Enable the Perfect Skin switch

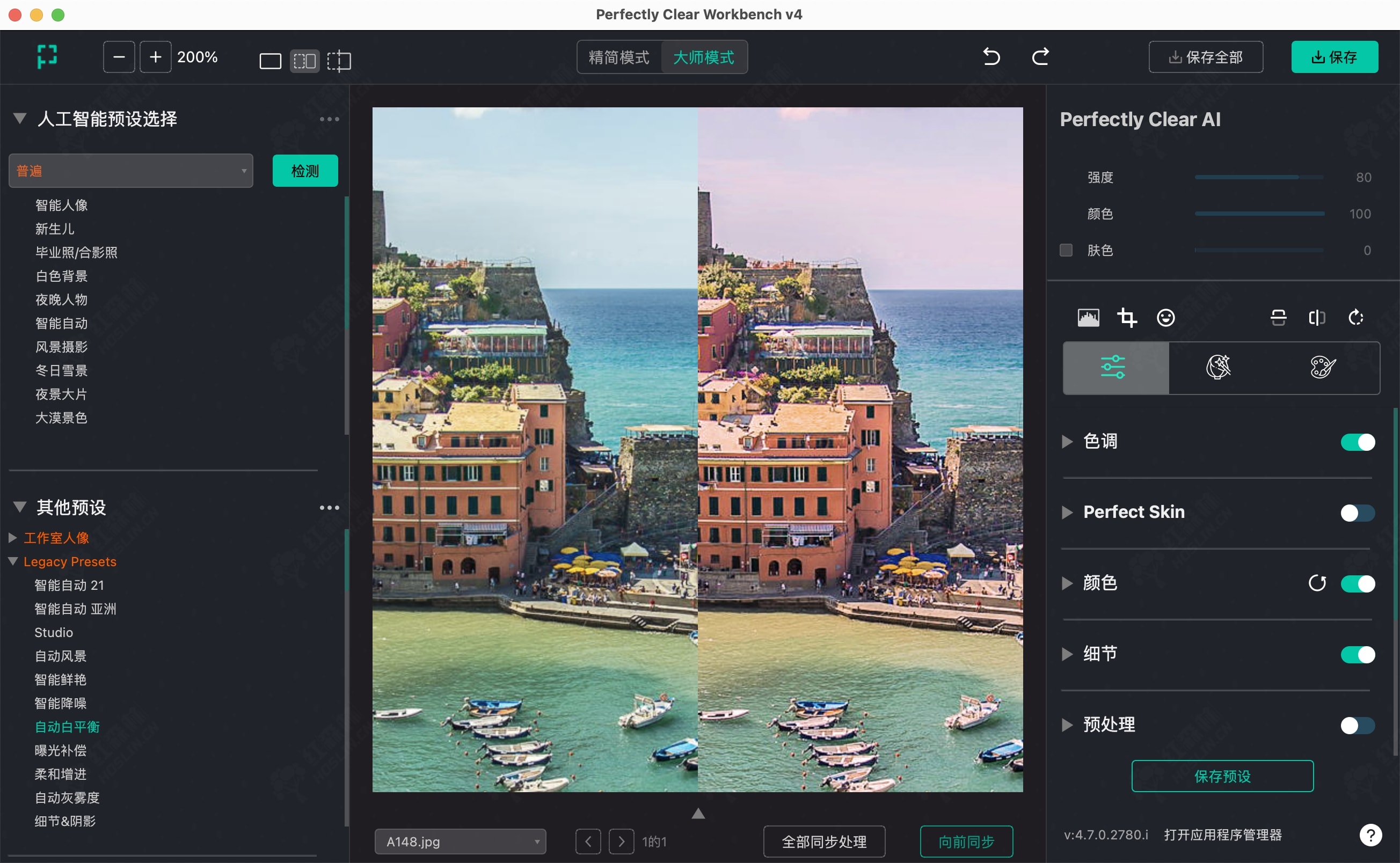pyautogui.click(x=1357, y=513)
